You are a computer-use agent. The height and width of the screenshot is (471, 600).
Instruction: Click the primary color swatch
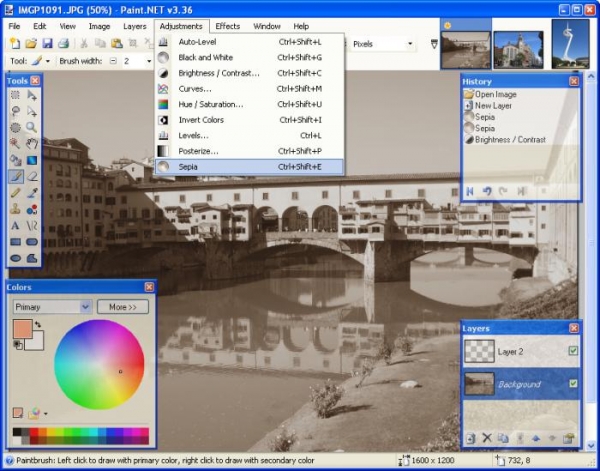(x=22, y=329)
